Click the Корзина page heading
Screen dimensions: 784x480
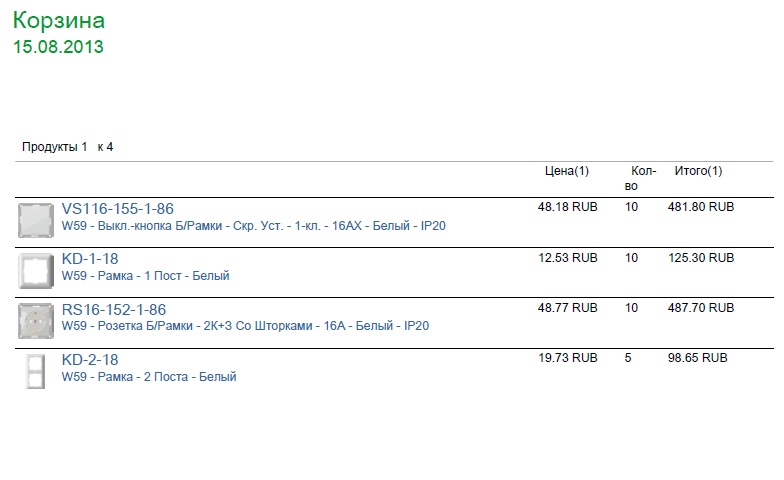[x=59, y=20]
